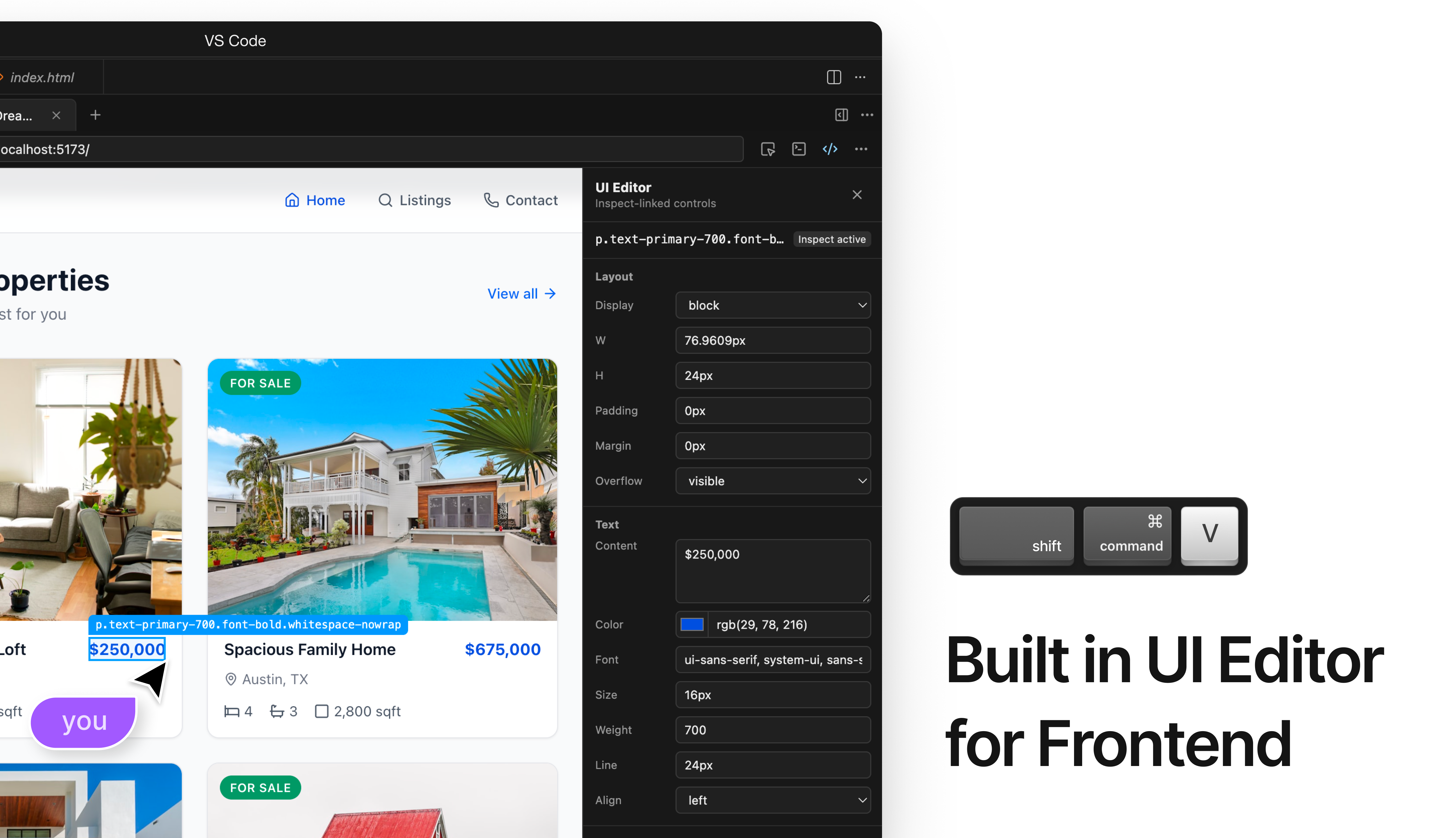The height and width of the screenshot is (838, 1456).
Task: Click the Weight field showing 700
Action: (x=773, y=730)
